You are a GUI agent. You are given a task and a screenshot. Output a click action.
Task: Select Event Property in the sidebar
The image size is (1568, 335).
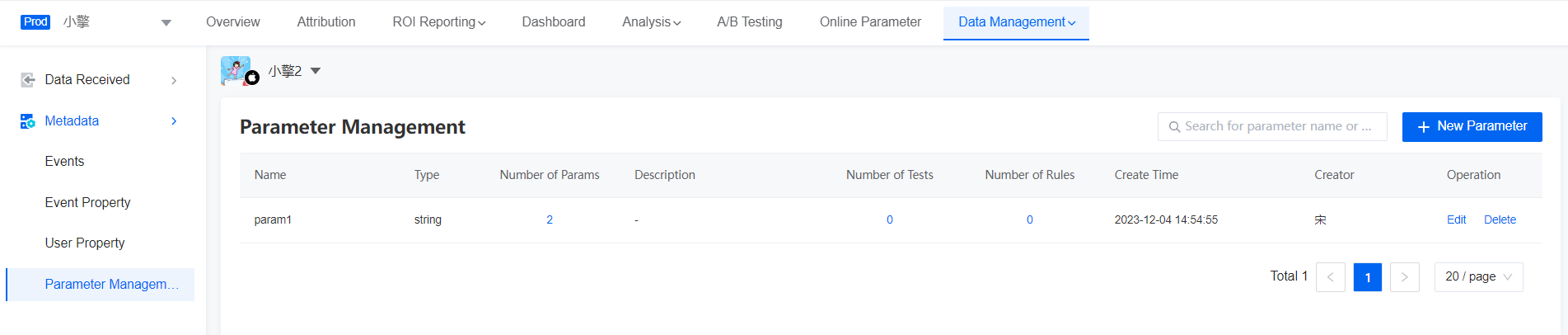point(88,202)
